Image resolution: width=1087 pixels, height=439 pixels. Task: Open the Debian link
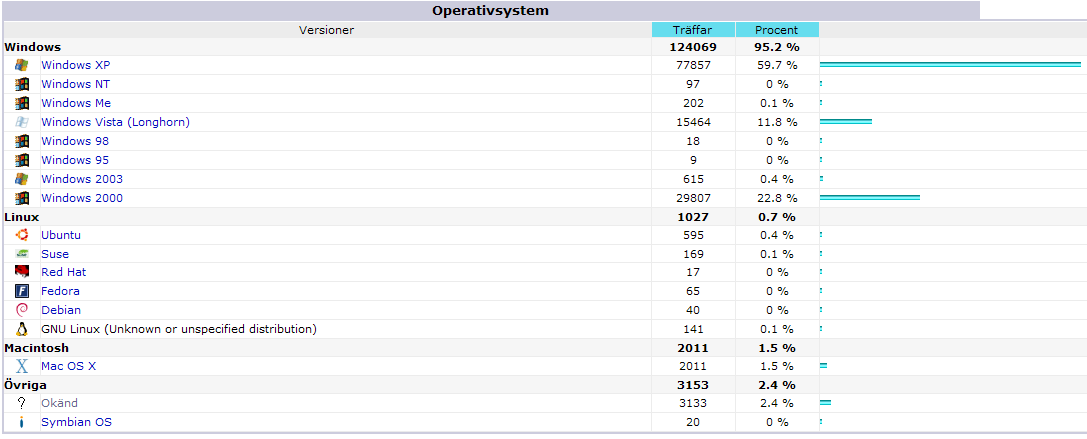(x=61, y=310)
